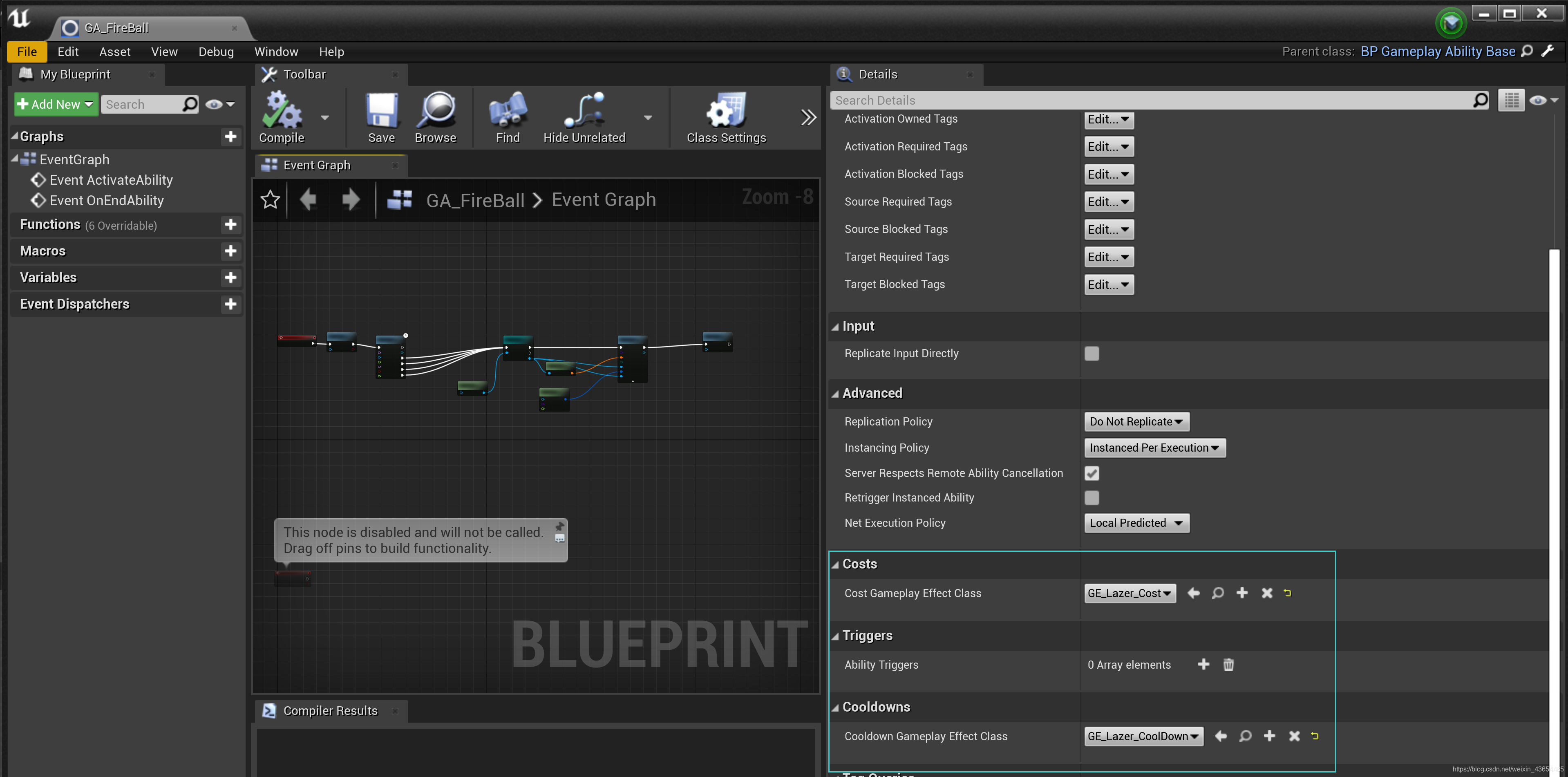Open BP Gameplay Ability Base parent class link
Image resolution: width=1568 pixels, height=777 pixels.
(x=1437, y=52)
